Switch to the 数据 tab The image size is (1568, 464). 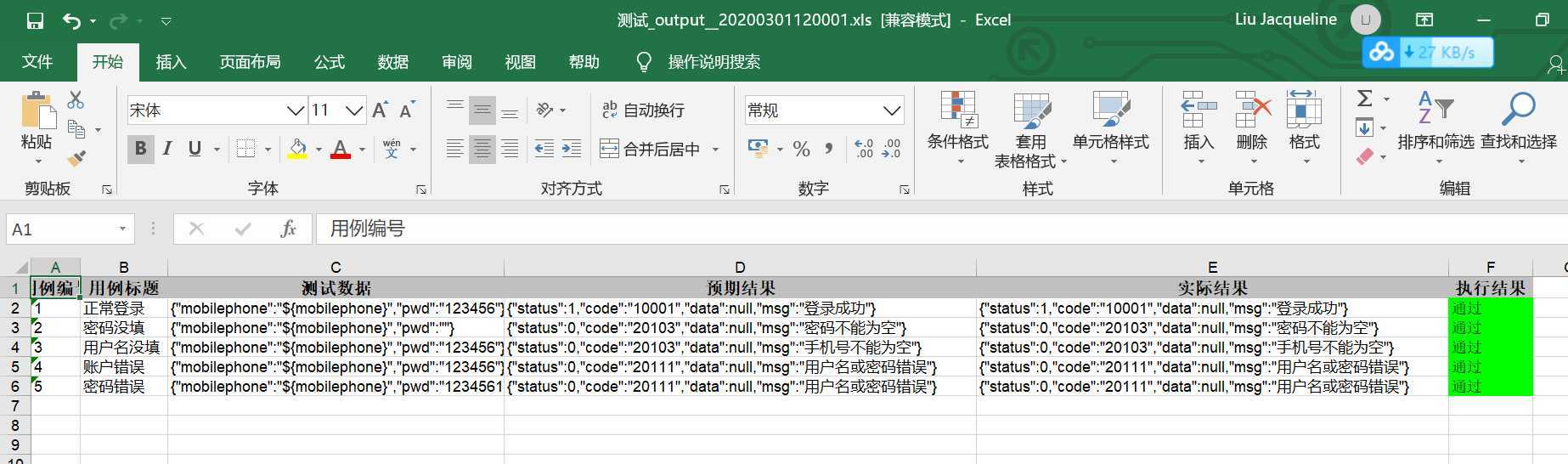[x=393, y=62]
